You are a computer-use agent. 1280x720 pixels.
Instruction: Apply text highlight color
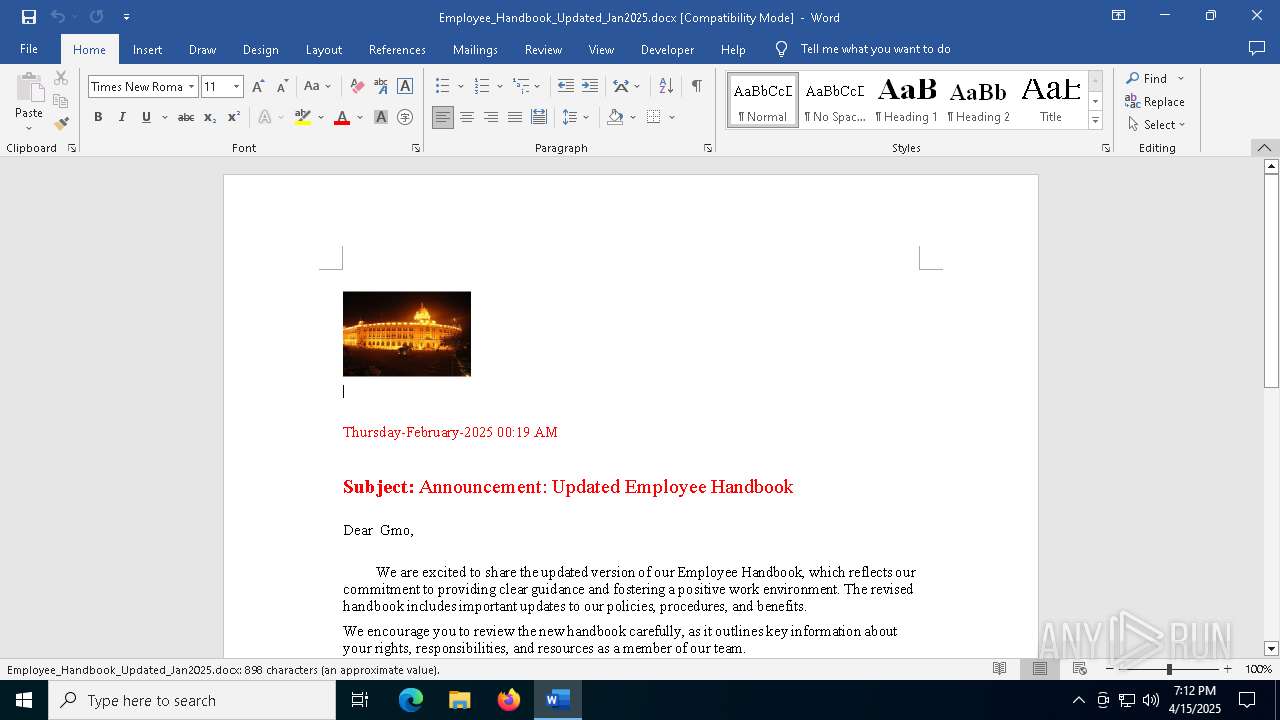303,117
